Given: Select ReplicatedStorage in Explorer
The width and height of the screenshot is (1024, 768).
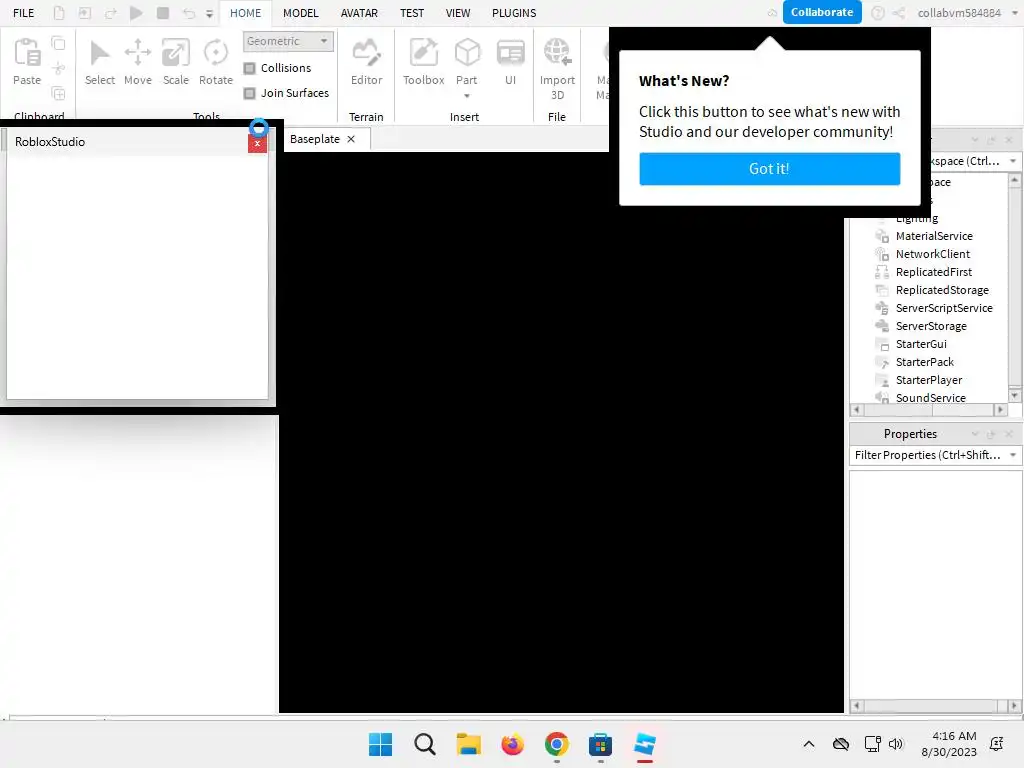Looking at the screenshot, I should [942, 290].
